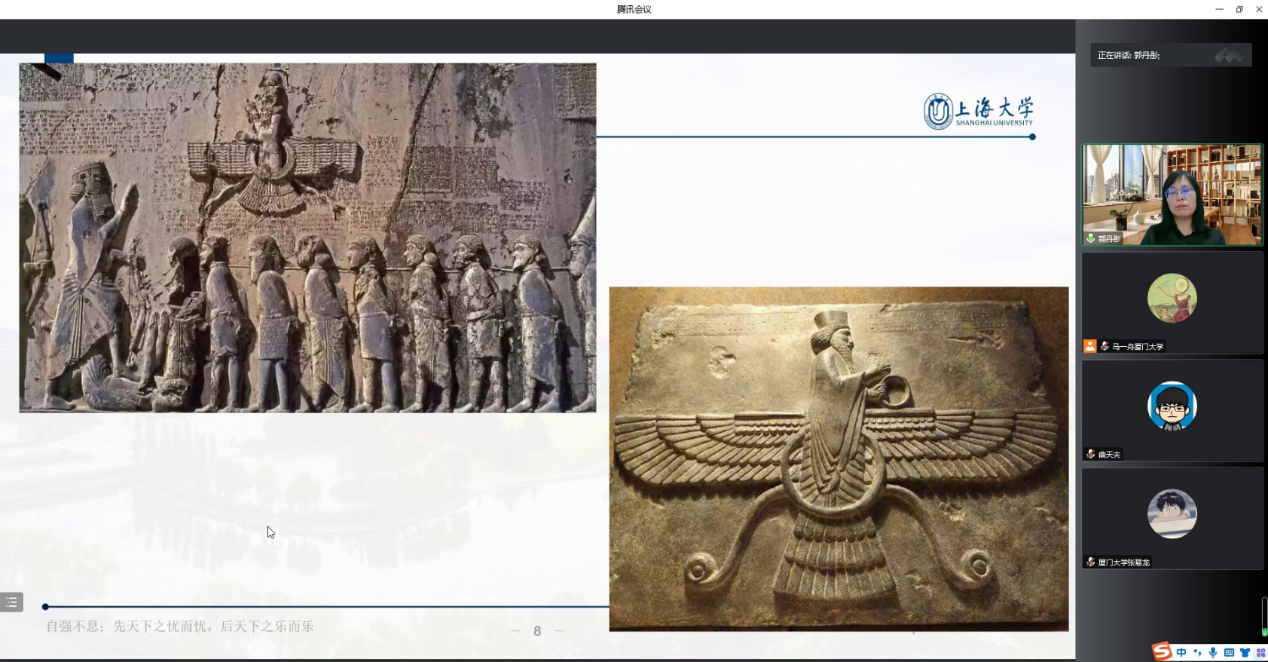Toggle Chinese/English input mode (中)
Viewport: 1268px width, 662px height.
click(1181, 653)
